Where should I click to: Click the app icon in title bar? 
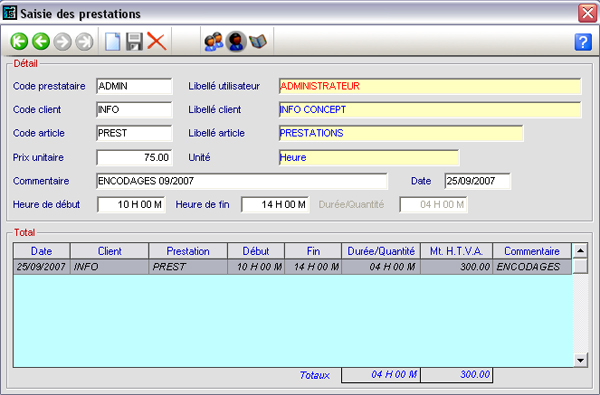(10, 13)
